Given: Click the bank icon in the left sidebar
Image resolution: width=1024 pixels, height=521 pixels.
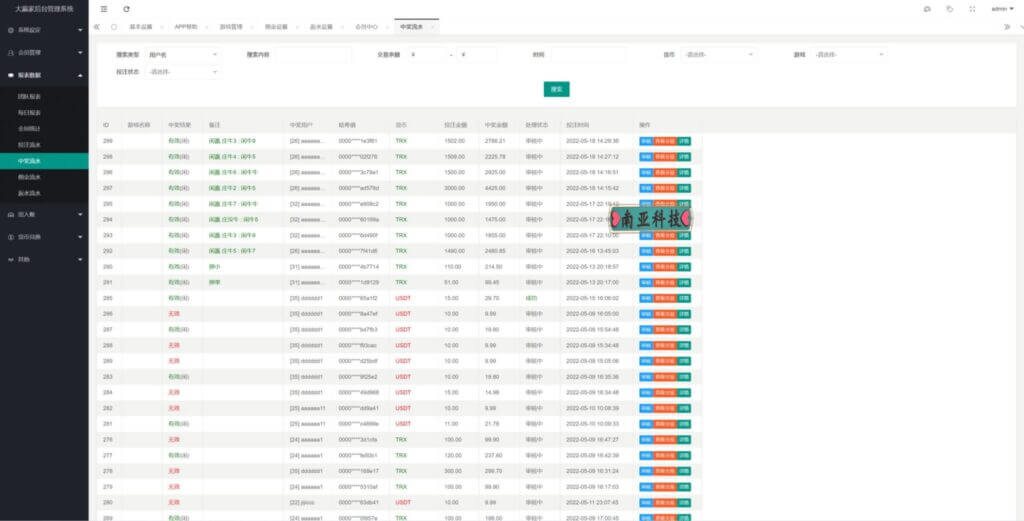Looking at the screenshot, I should [x=10, y=214].
